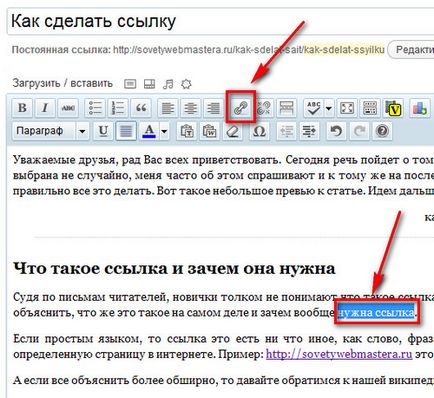
Task: Open the http://sovetywebmastera.ru link in text
Action: click(x=339, y=354)
